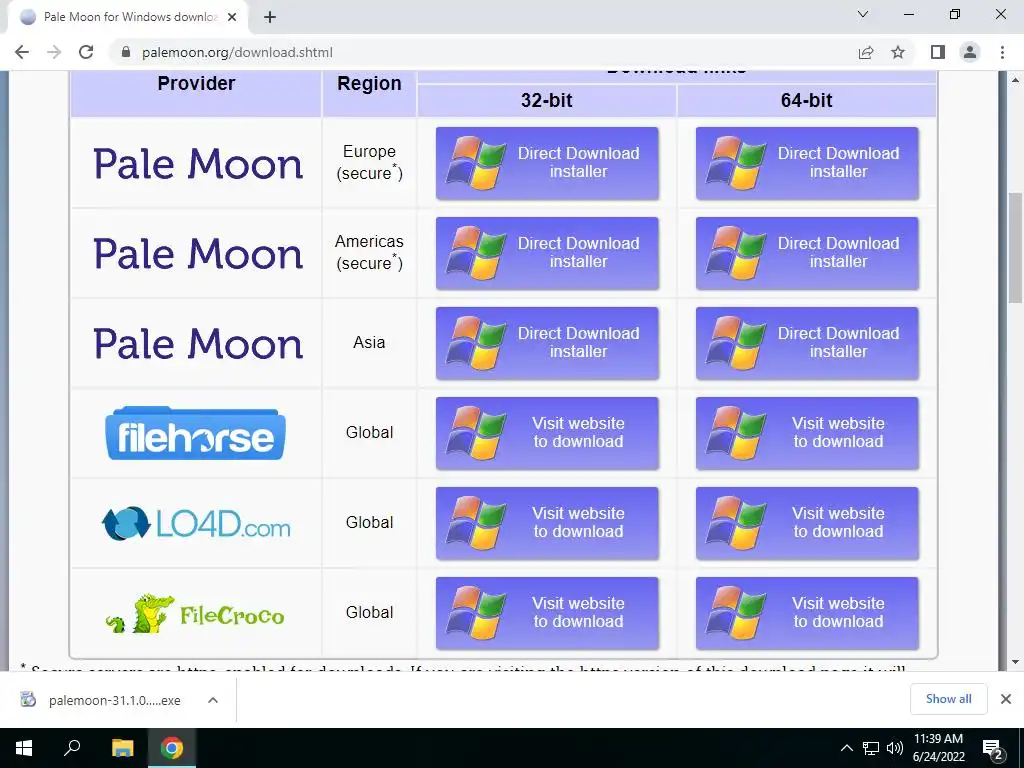Download Americas 64-bit direct installer

tap(807, 253)
